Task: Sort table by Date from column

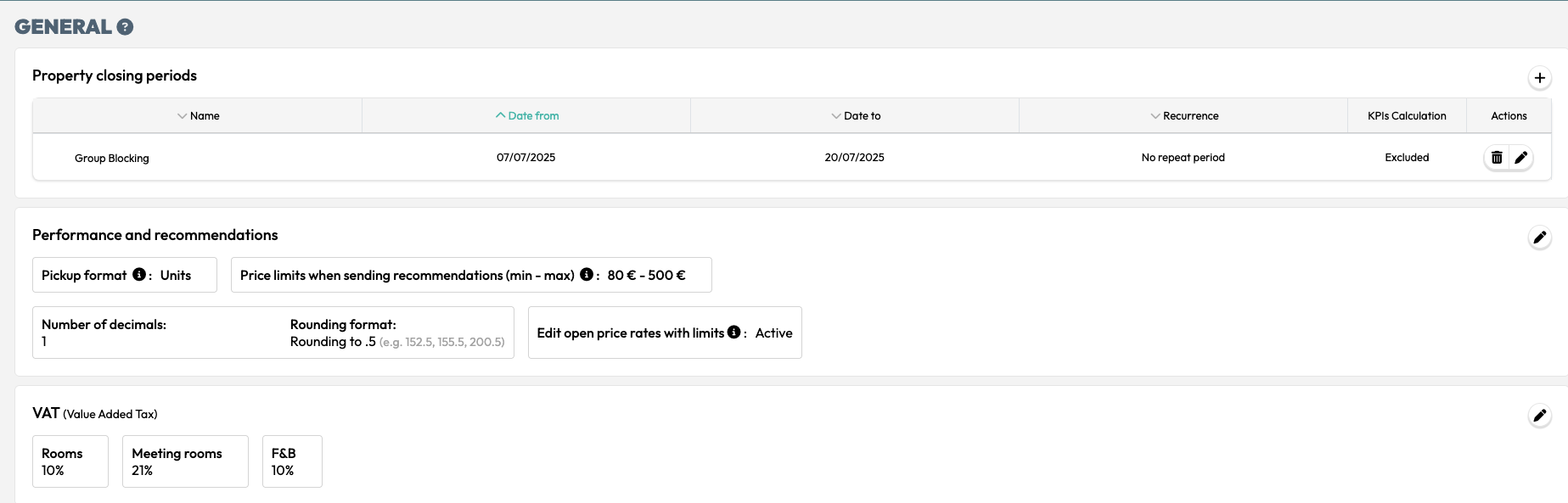Action: coord(526,116)
